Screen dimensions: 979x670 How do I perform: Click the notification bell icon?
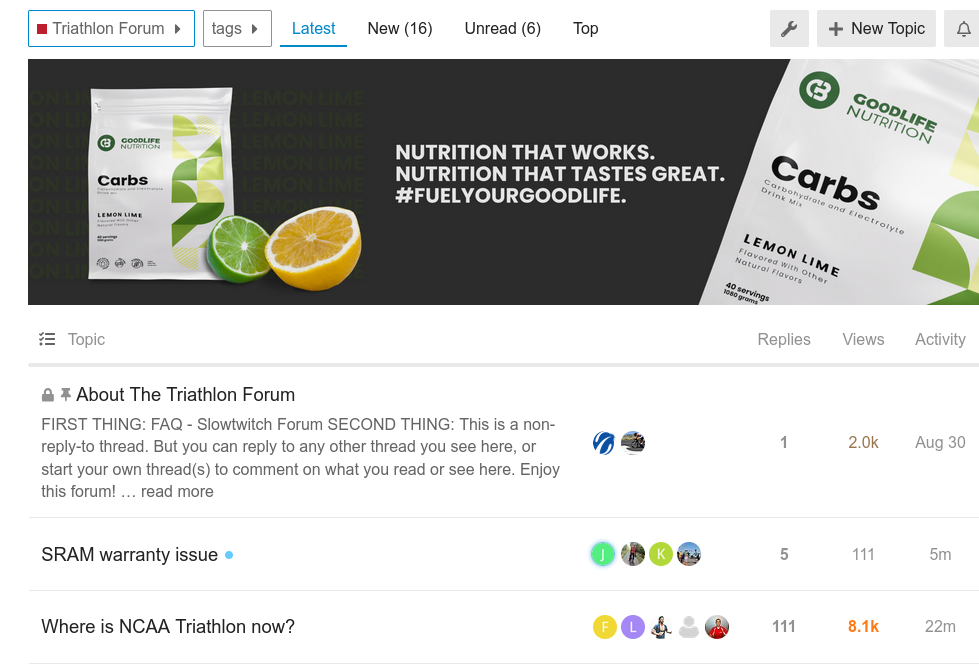click(963, 29)
